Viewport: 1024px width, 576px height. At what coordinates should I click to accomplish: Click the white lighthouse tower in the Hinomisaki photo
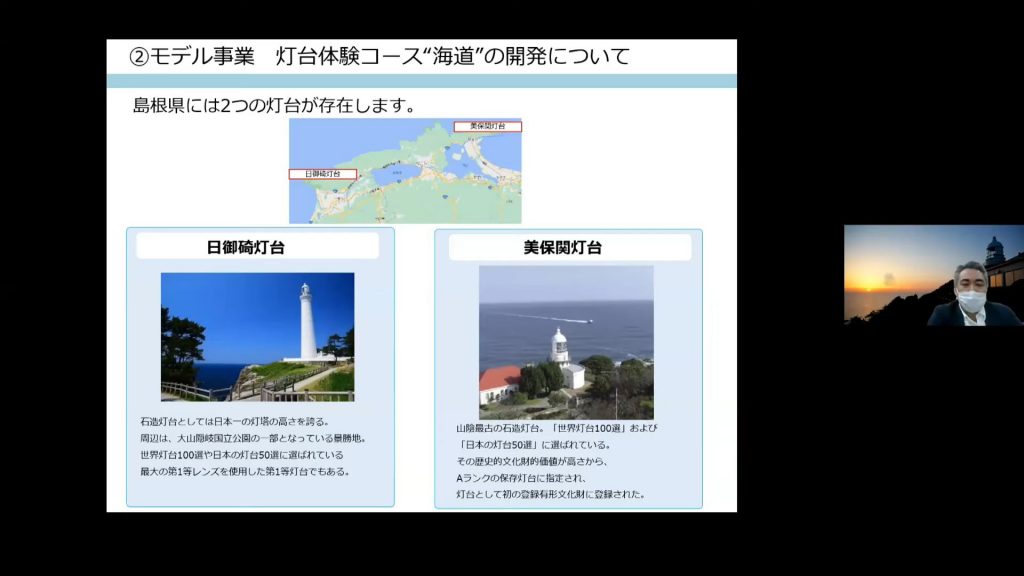coord(307,322)
